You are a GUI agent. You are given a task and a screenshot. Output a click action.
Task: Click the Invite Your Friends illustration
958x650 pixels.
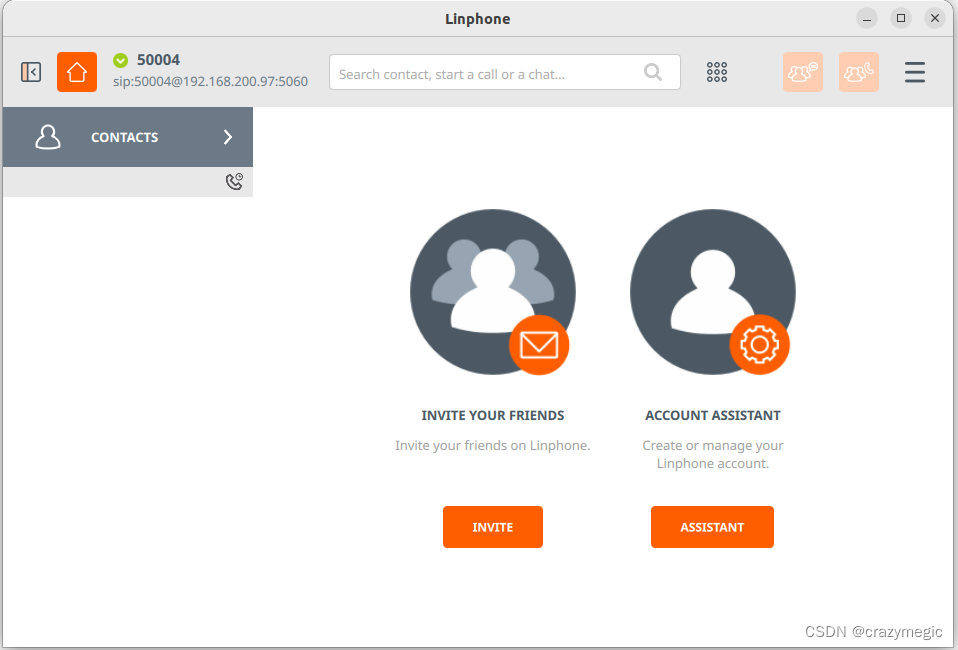pos(493,292)
